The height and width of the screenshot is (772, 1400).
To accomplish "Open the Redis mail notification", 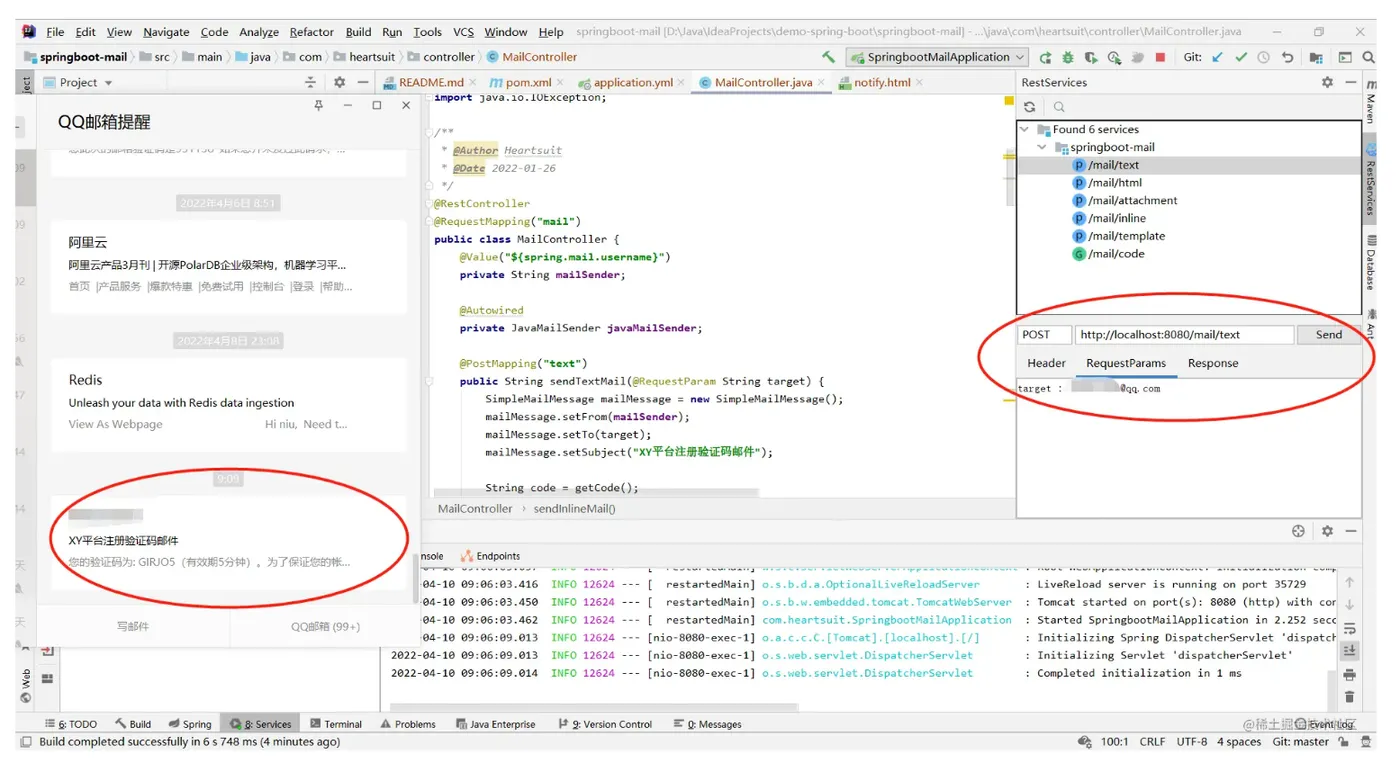I will point(229,403).
